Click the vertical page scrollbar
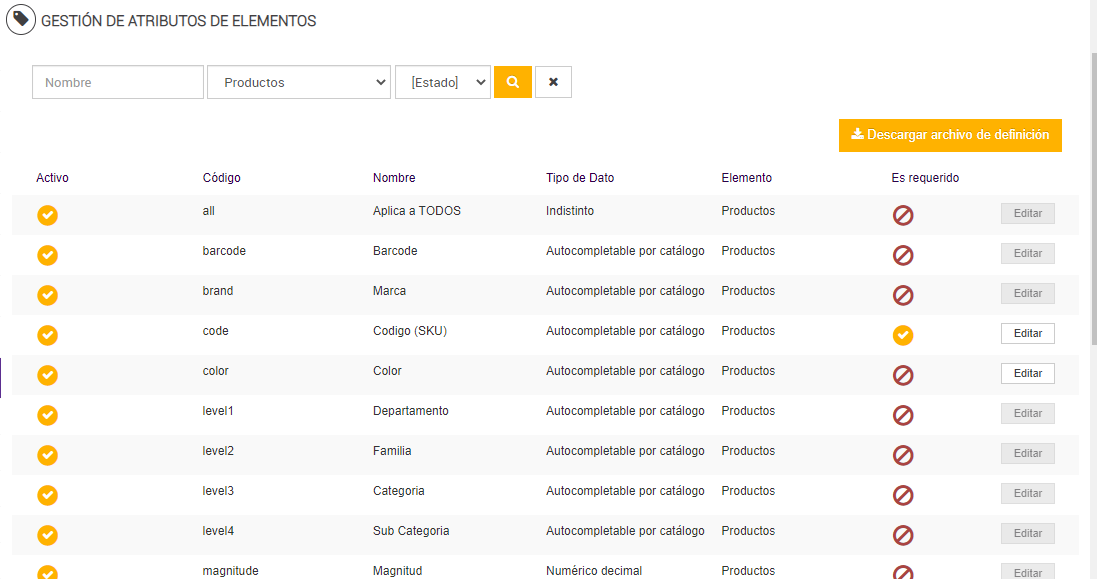This screenshot has width=1097, height=579. 1092,200
